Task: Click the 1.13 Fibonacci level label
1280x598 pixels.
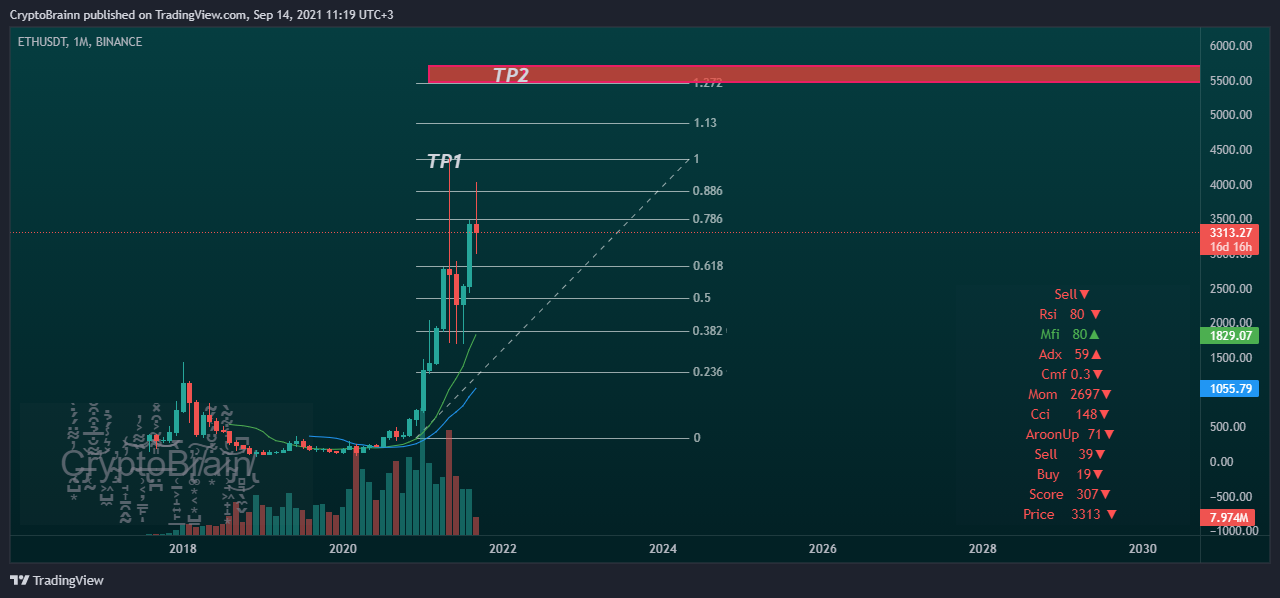Action: tap(705, 123)
